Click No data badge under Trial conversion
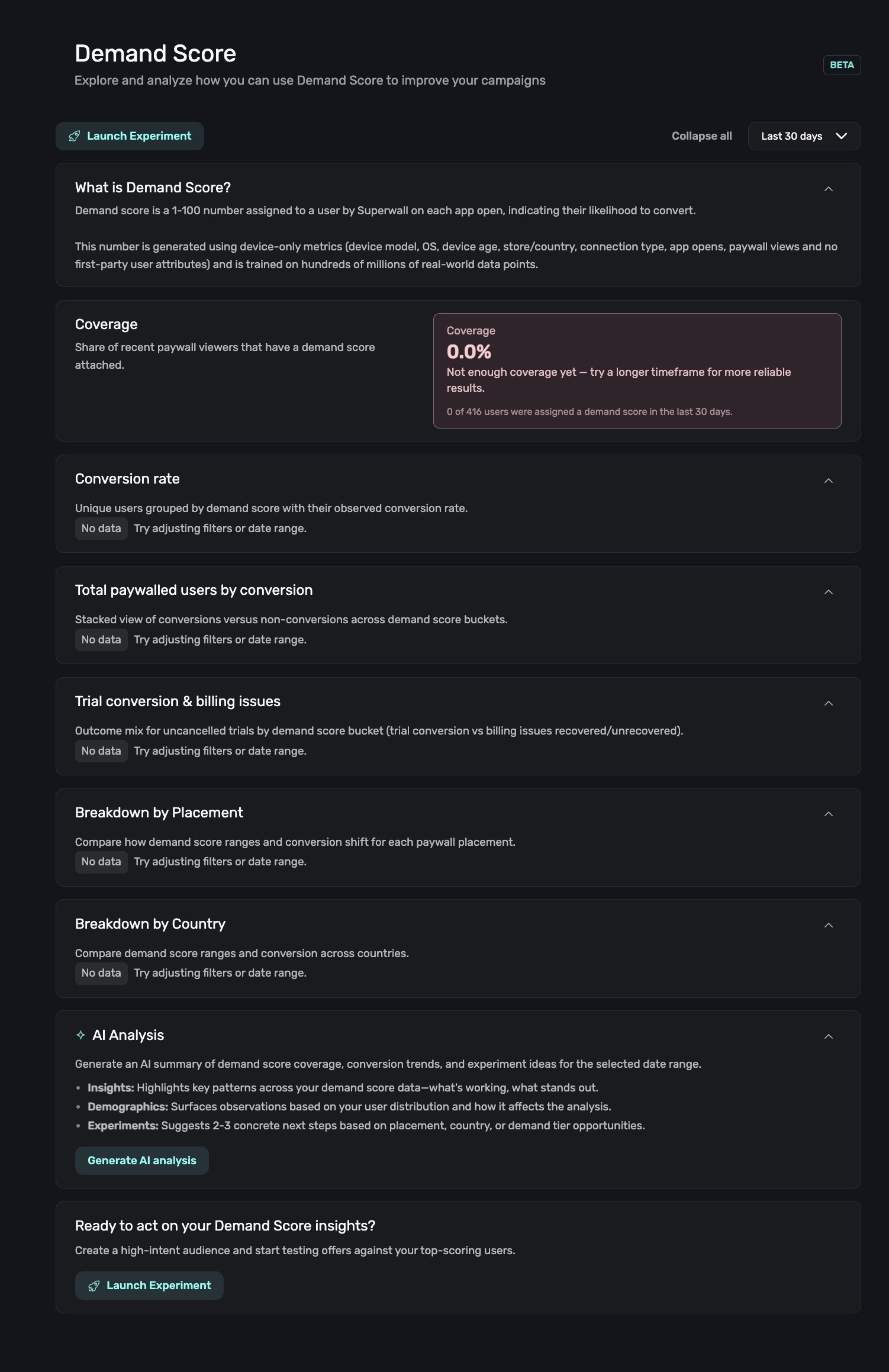This screenshot has height=1372, width=889. [x=101, y=751]
